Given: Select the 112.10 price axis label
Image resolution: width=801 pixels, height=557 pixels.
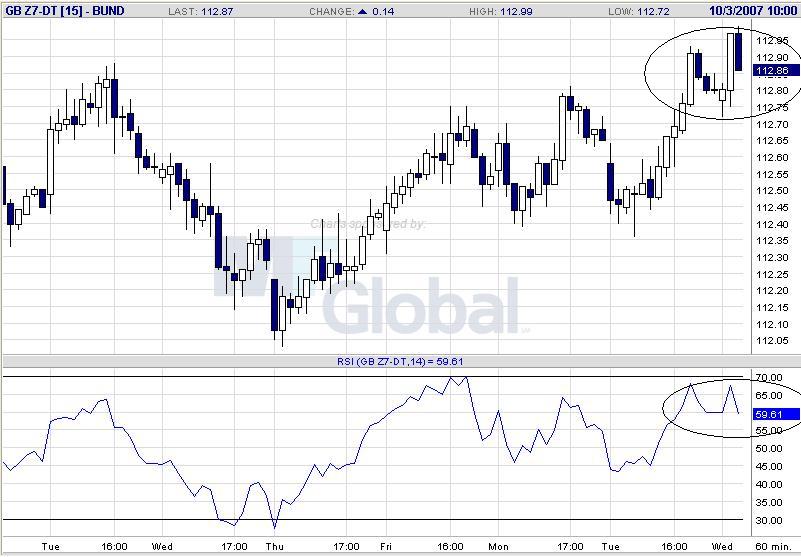Looking at the screenshot, I should point(772,324).
